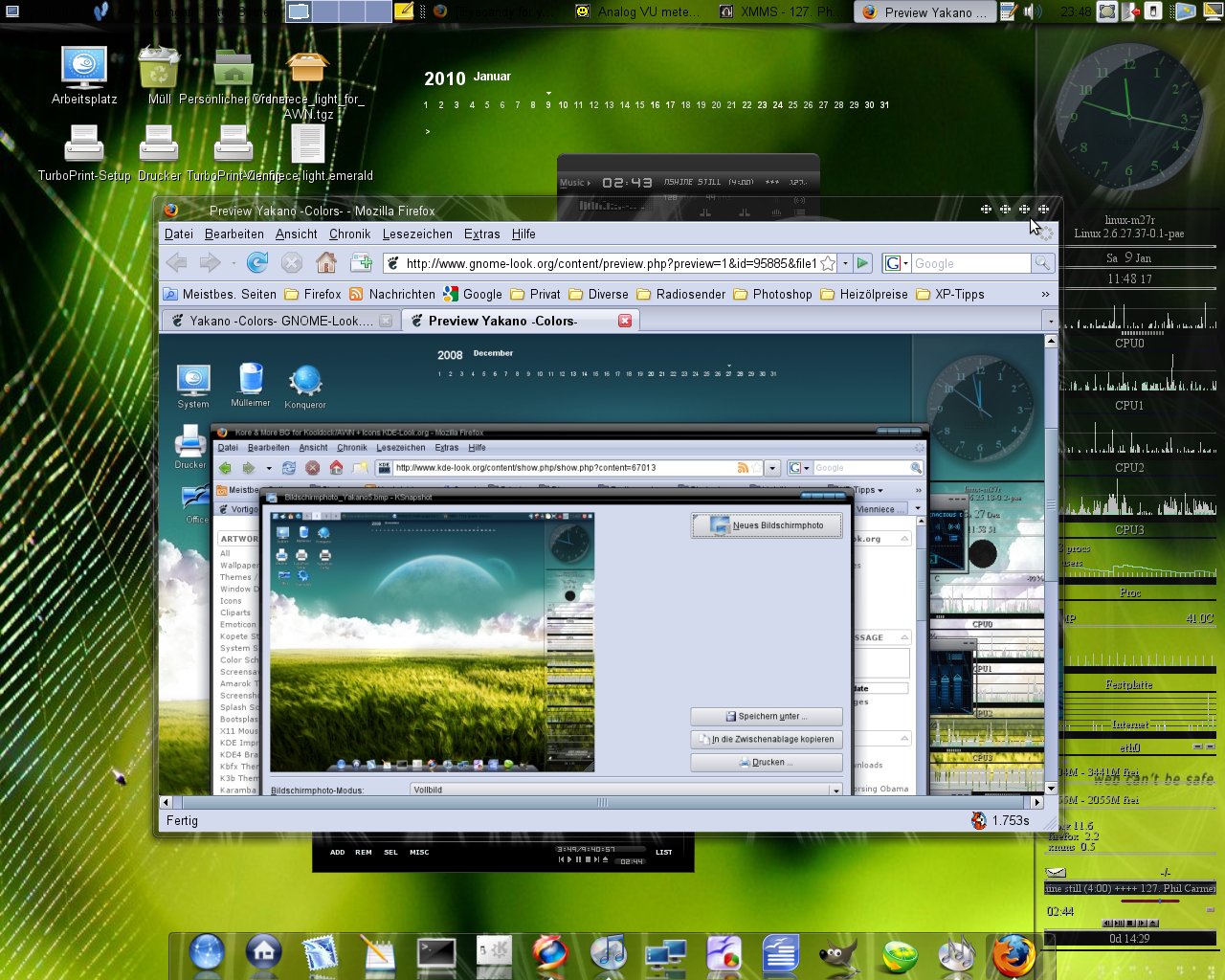Open the Bearbeiten menu
This screenshot has width=1225, height=980.
234,234
